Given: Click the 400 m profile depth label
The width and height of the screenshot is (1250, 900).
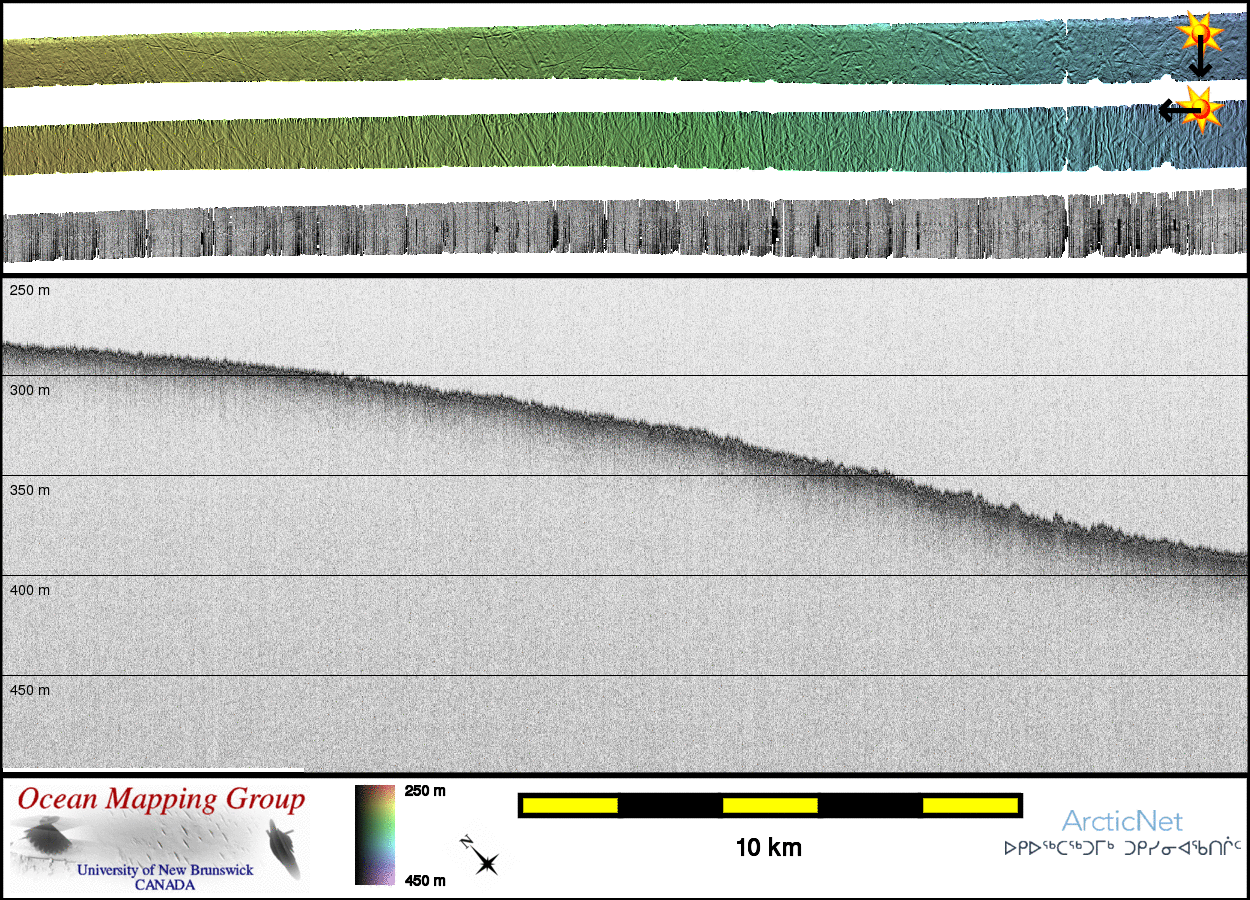Looking at the screenshot, I should [29, 590].
